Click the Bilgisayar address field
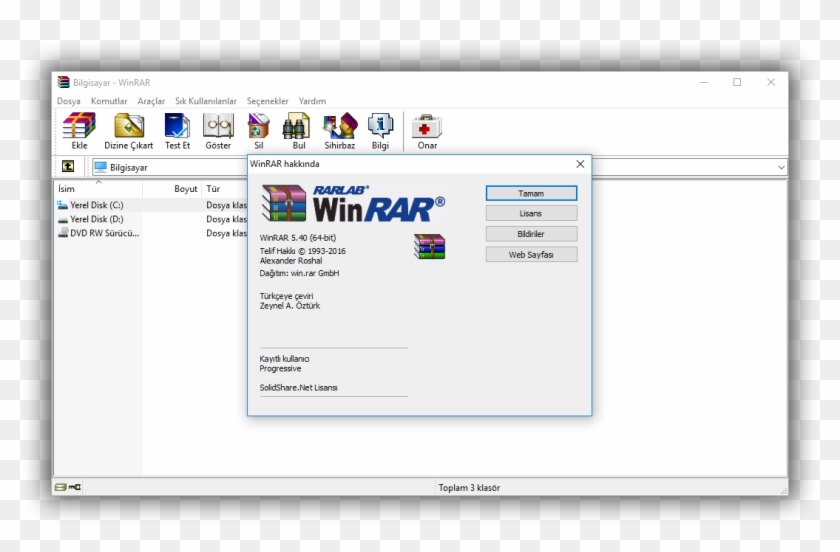This screenshot has height=552, width=840. 170,167
